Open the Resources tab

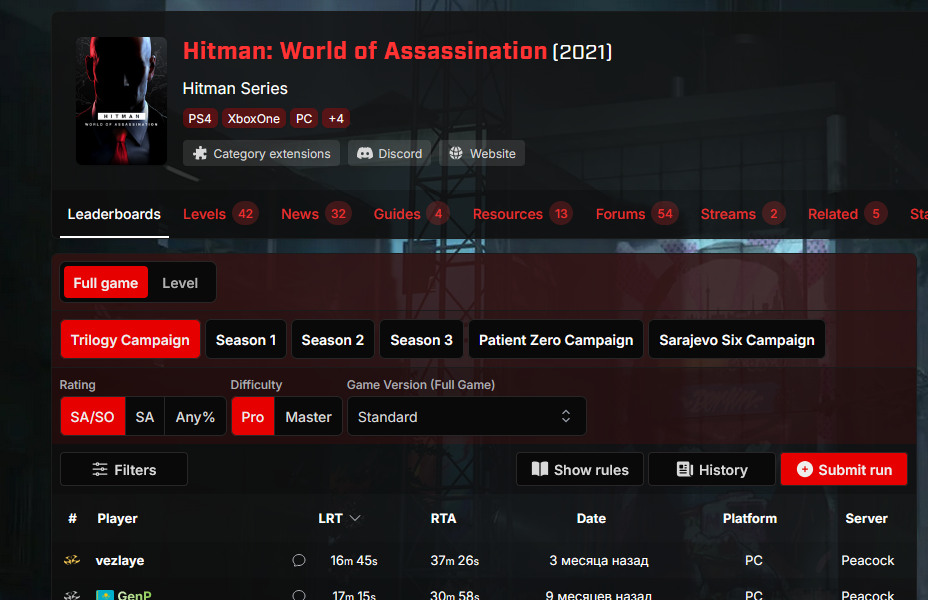[x=523, y=214]
